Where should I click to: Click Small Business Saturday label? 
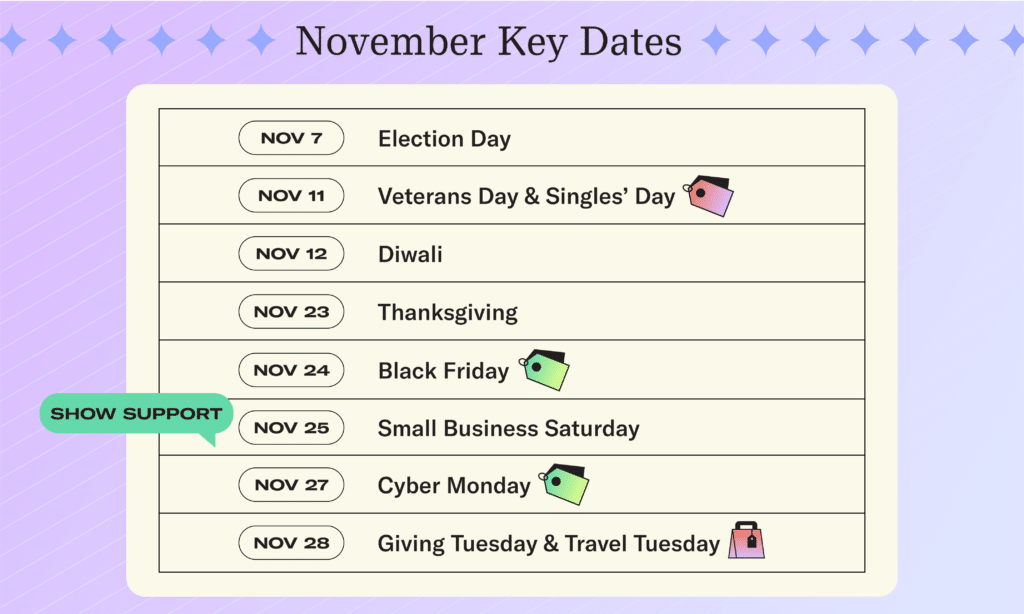pos(509,428)
